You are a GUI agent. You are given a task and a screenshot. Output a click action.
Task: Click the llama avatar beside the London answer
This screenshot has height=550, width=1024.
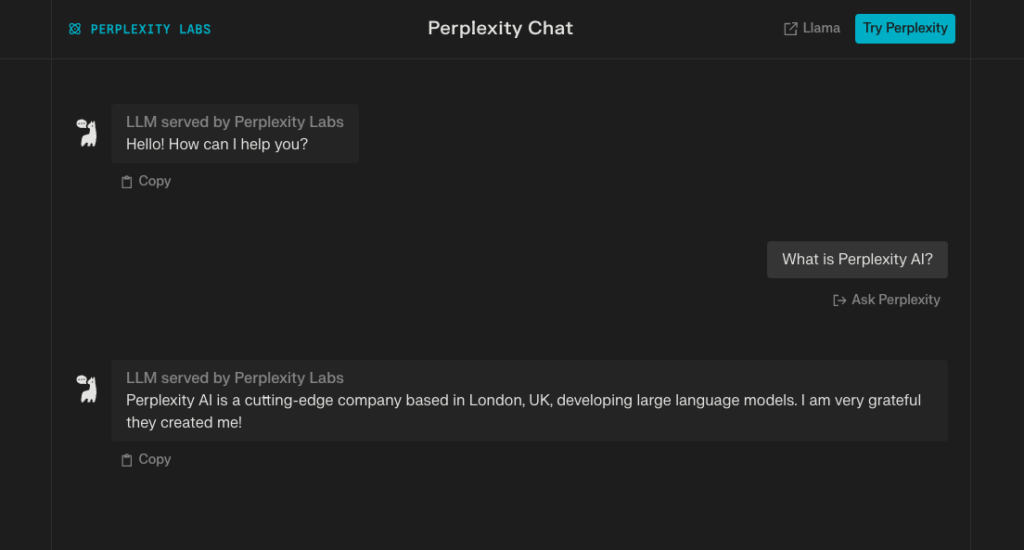pos(87,389)
